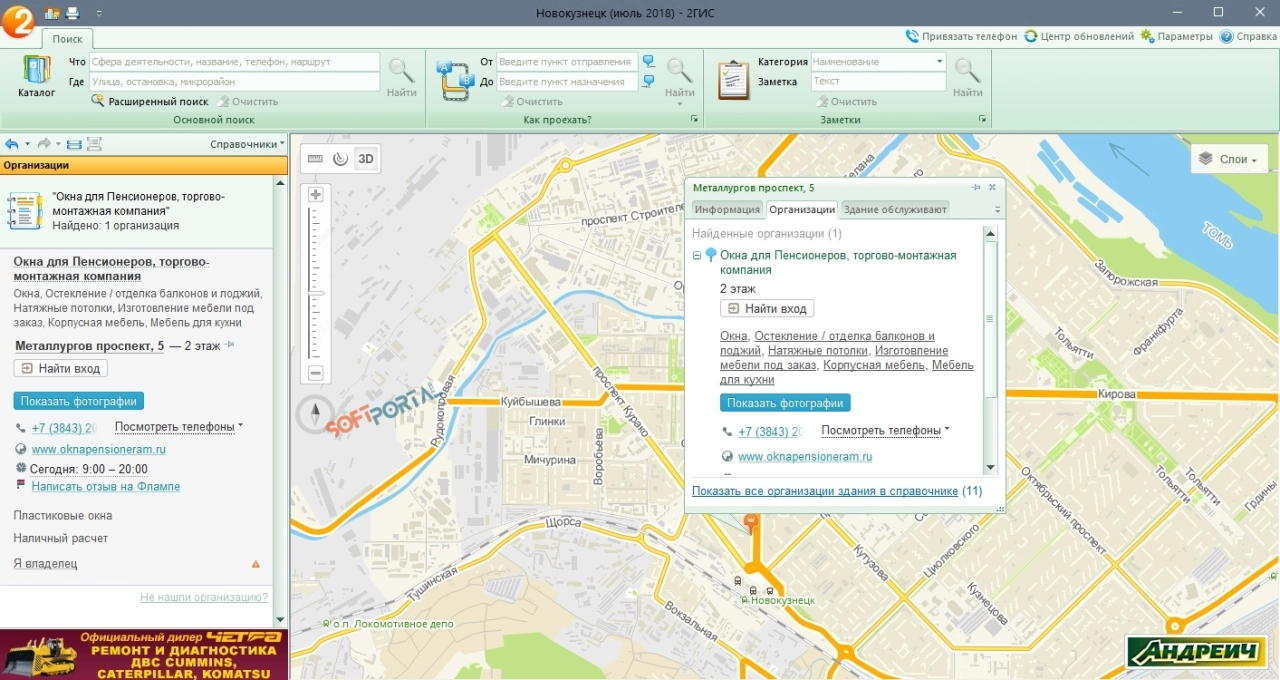Click Показать все организации здания в справочнике
This screenshot has width=1280, height=680.
click(x=825, y=491)
